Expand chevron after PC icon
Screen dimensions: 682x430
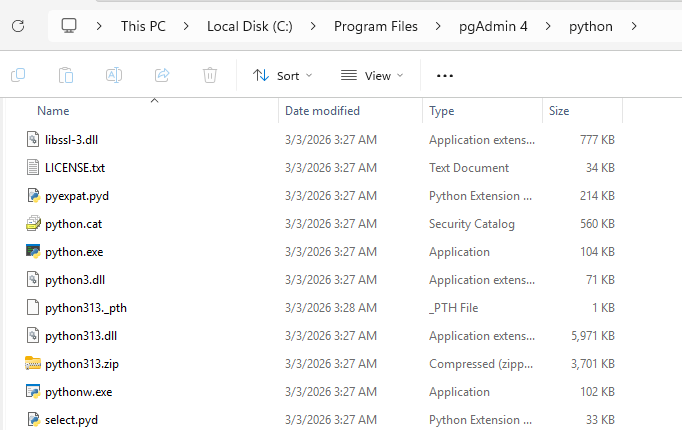click(99, 26)
